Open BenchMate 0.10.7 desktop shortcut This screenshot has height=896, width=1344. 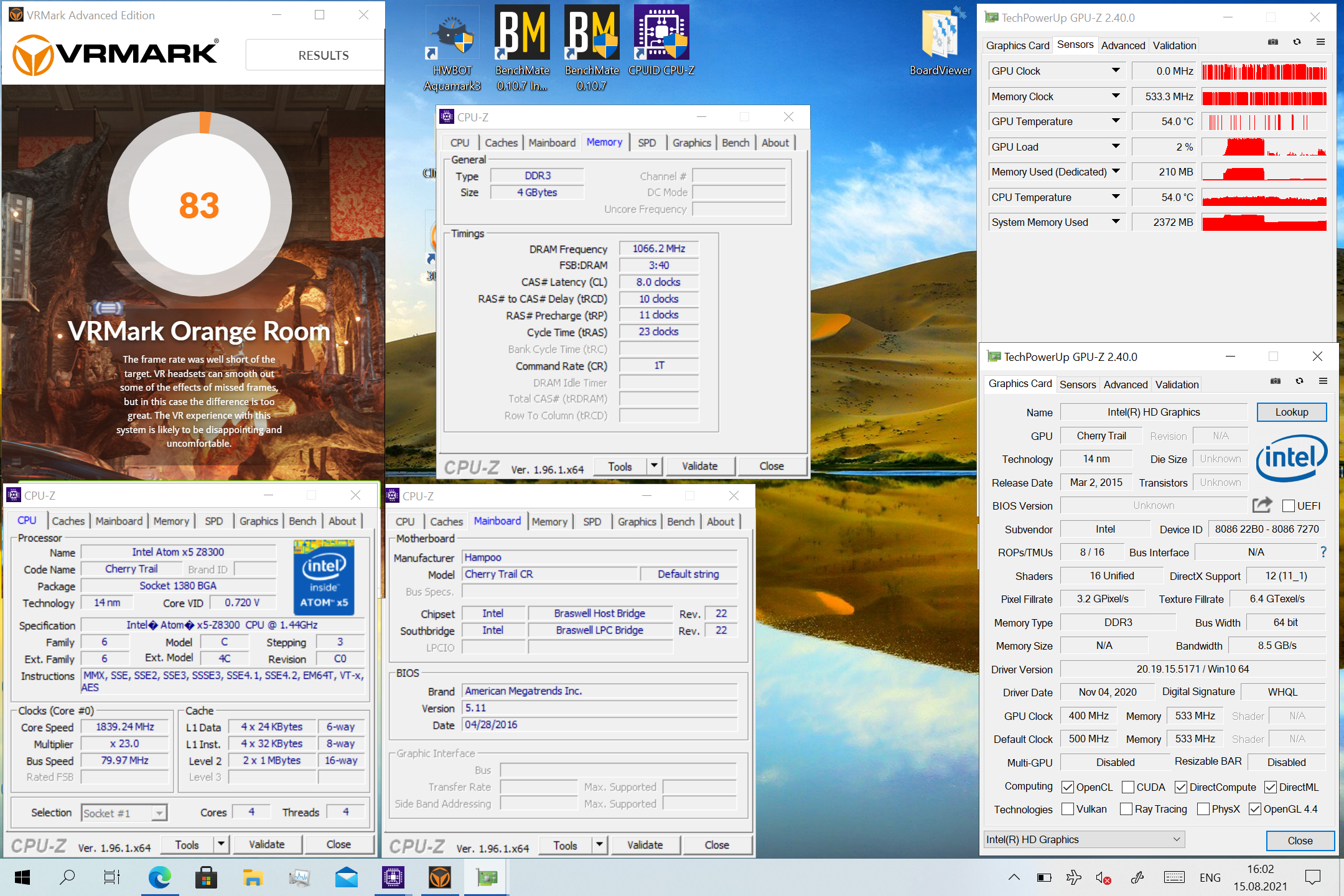[592, 49]
